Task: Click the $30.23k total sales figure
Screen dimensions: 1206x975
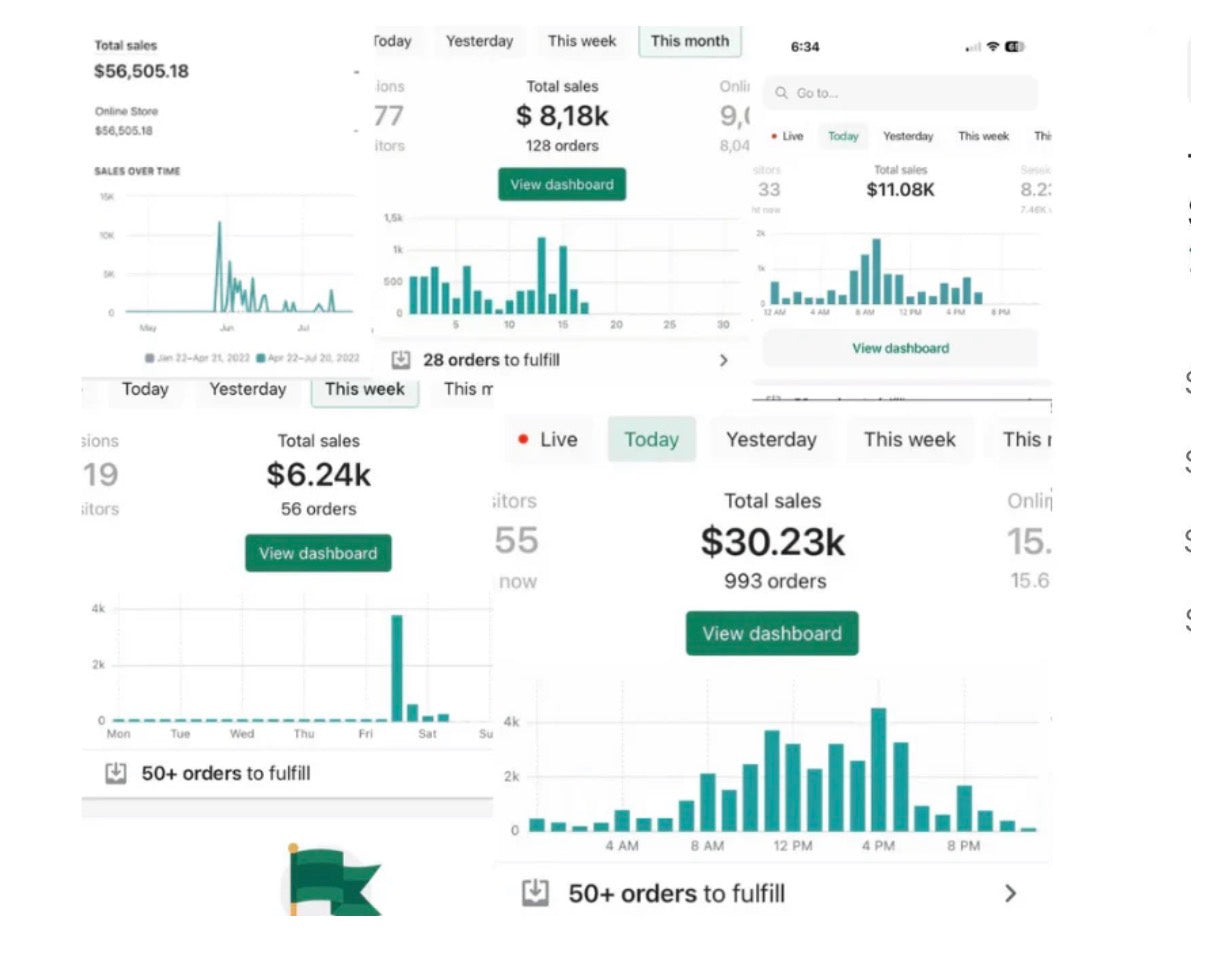Action: [x=772, y=542]
